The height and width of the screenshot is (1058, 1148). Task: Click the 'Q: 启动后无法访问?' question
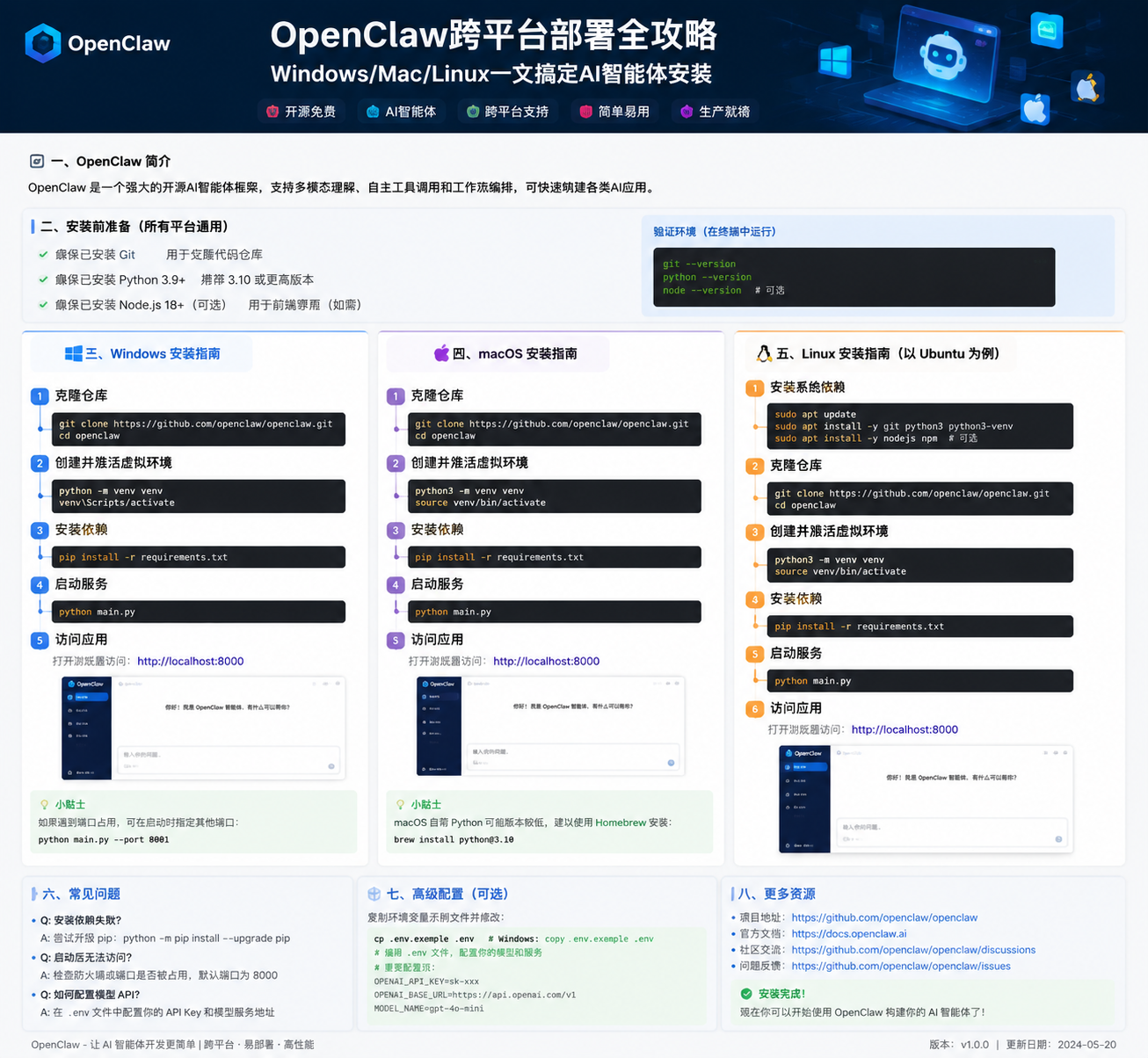(86, 958)
